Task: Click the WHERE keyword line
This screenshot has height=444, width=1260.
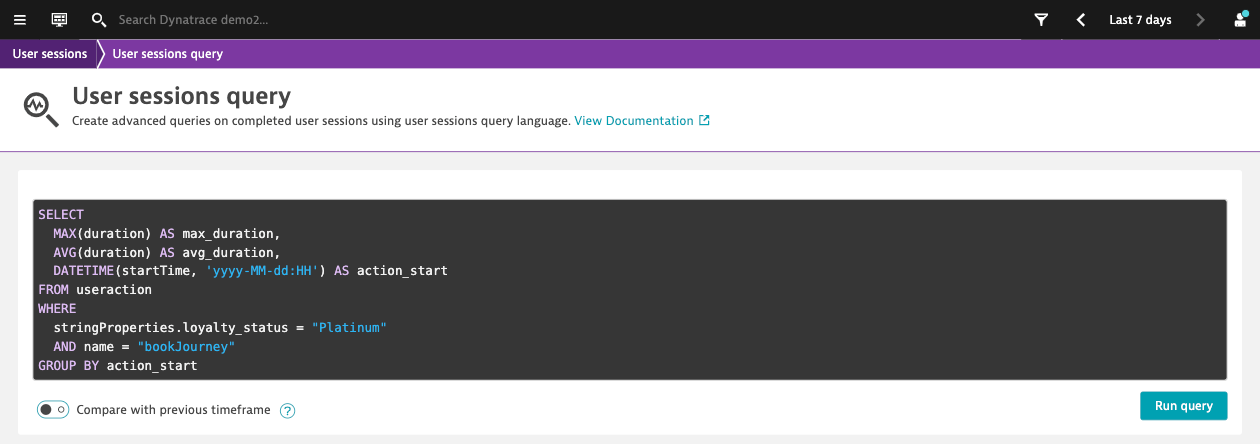Action: pos(57,309)
